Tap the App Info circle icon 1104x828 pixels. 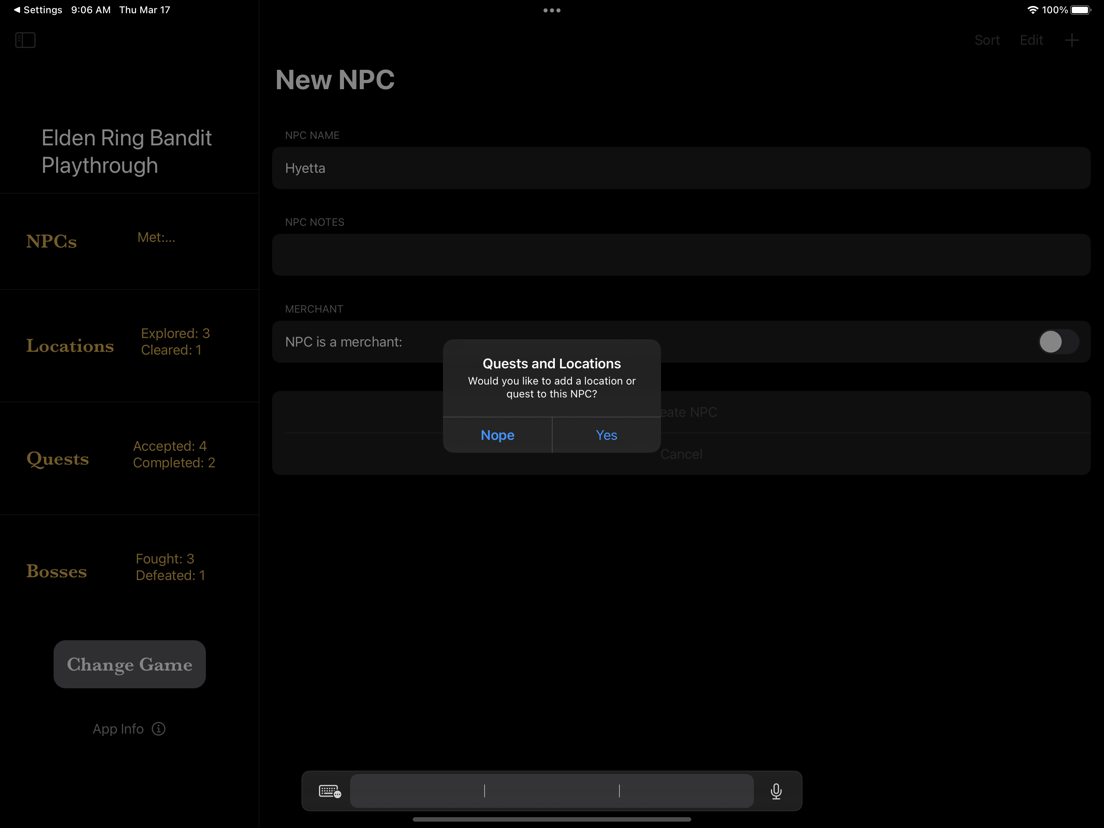click(158, 729)
